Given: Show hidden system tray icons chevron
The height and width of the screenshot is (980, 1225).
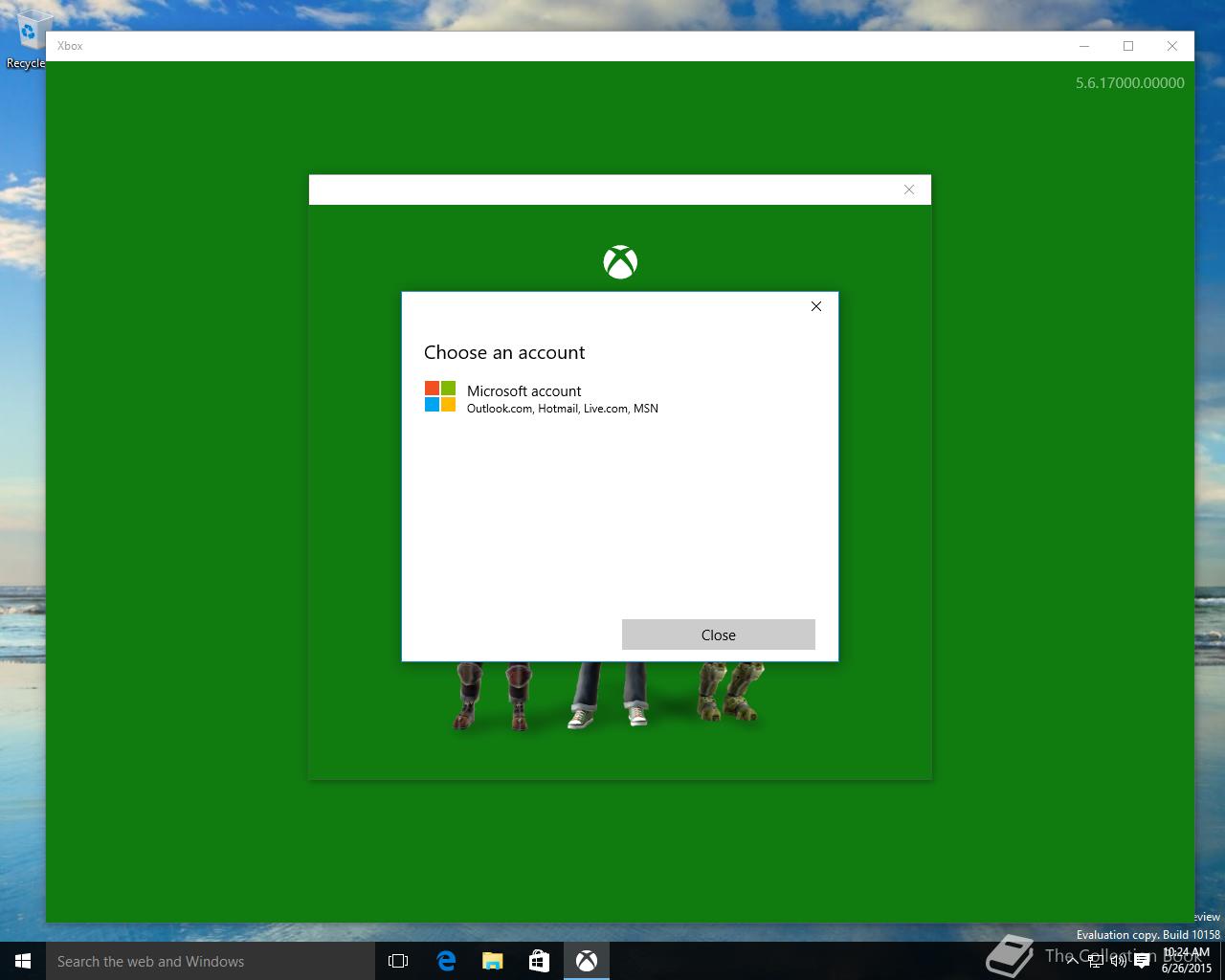Looking at the screenshot, I should tap(1073, 961).
